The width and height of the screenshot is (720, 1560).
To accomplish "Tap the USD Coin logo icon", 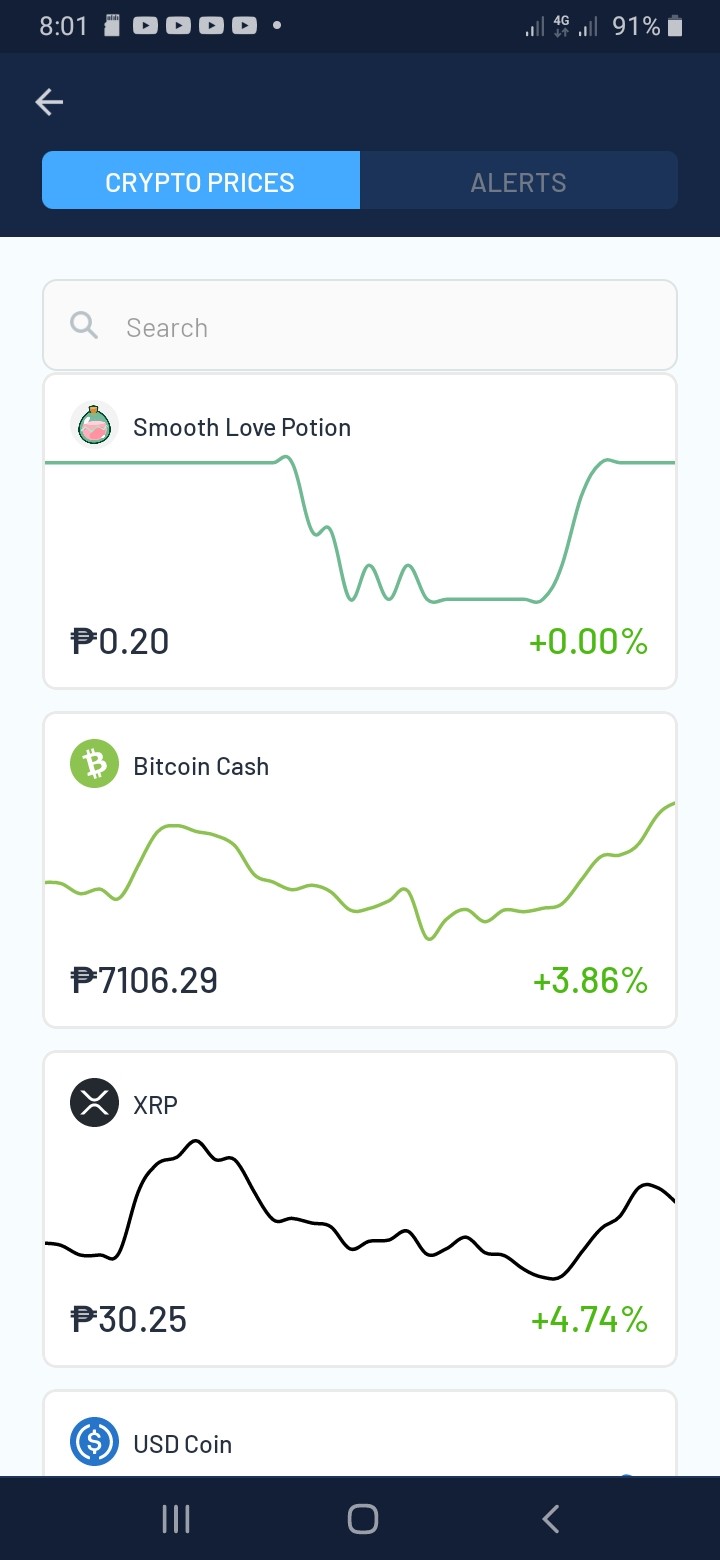I will pyautogui.click(x=94, y=1443).
